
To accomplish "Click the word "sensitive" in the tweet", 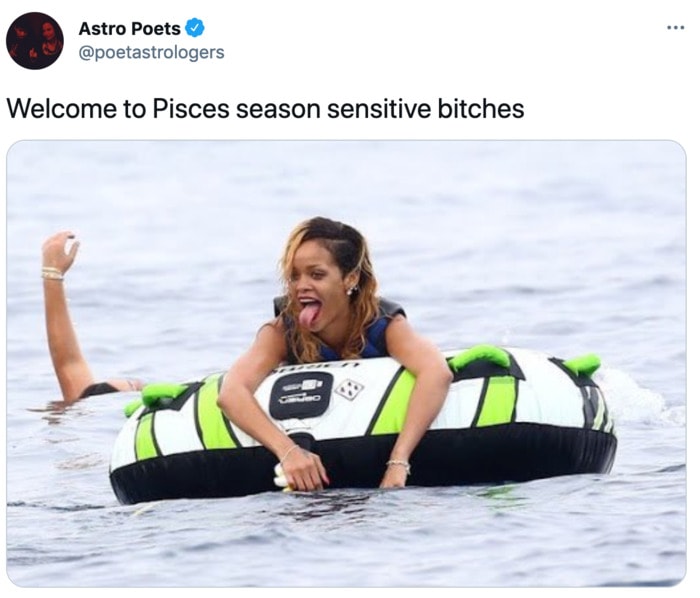I will tap(379, 108).
